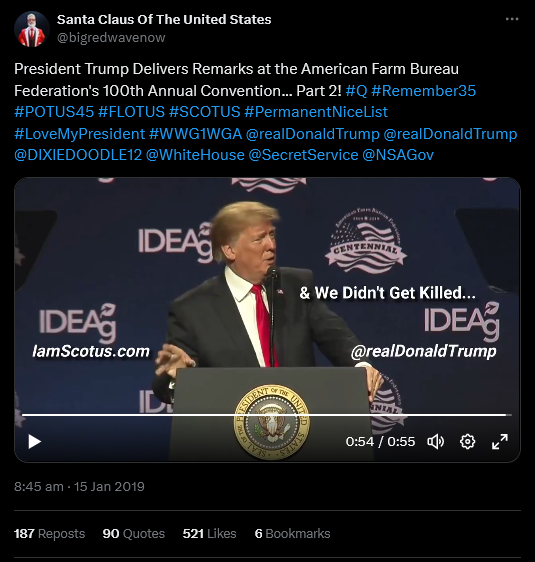The height and width of the screenshot is (562, 535).
Task: Open the @bigredwavenow handle
Action: click(111, 37)
